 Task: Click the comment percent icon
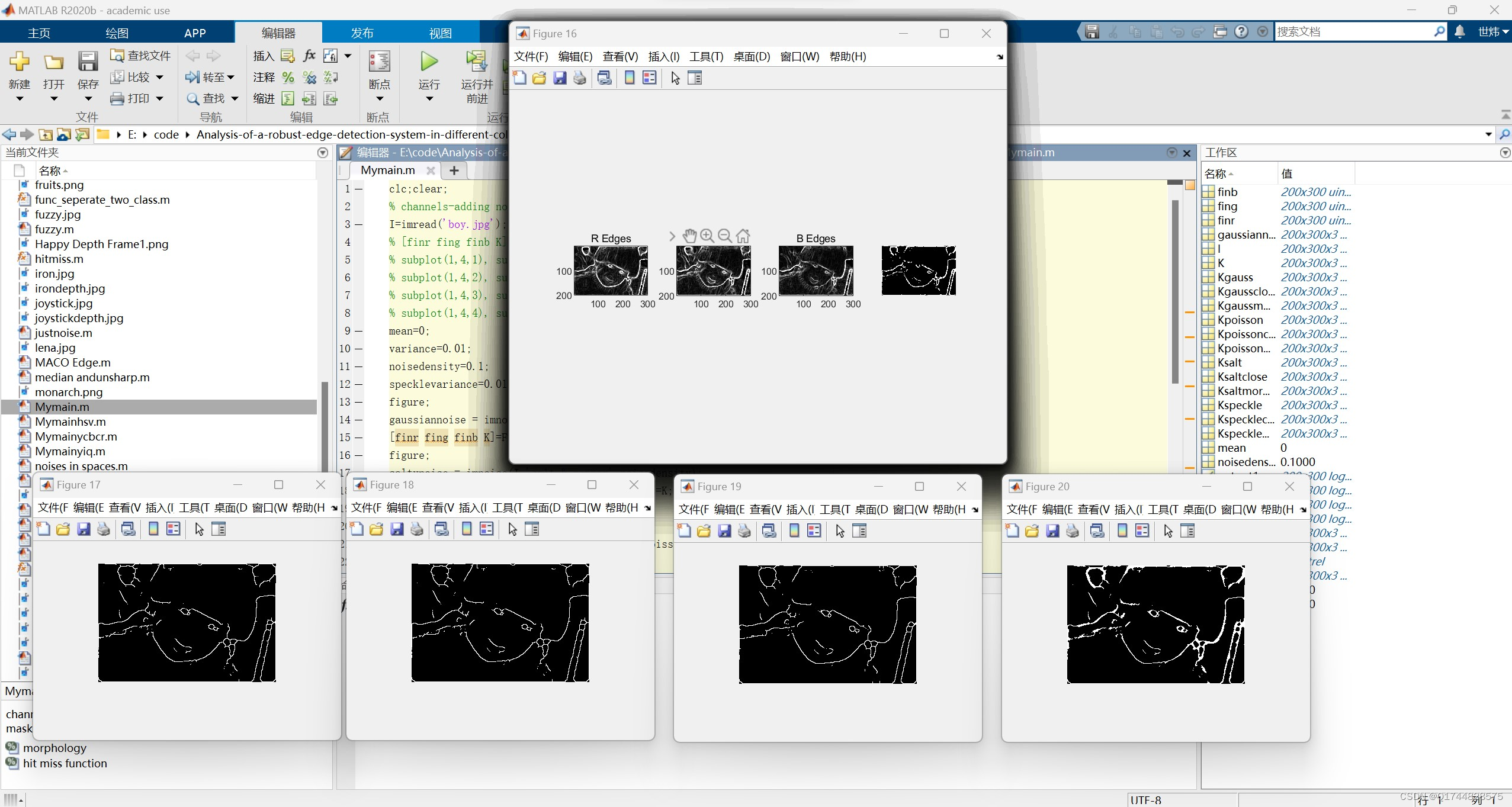288,77
